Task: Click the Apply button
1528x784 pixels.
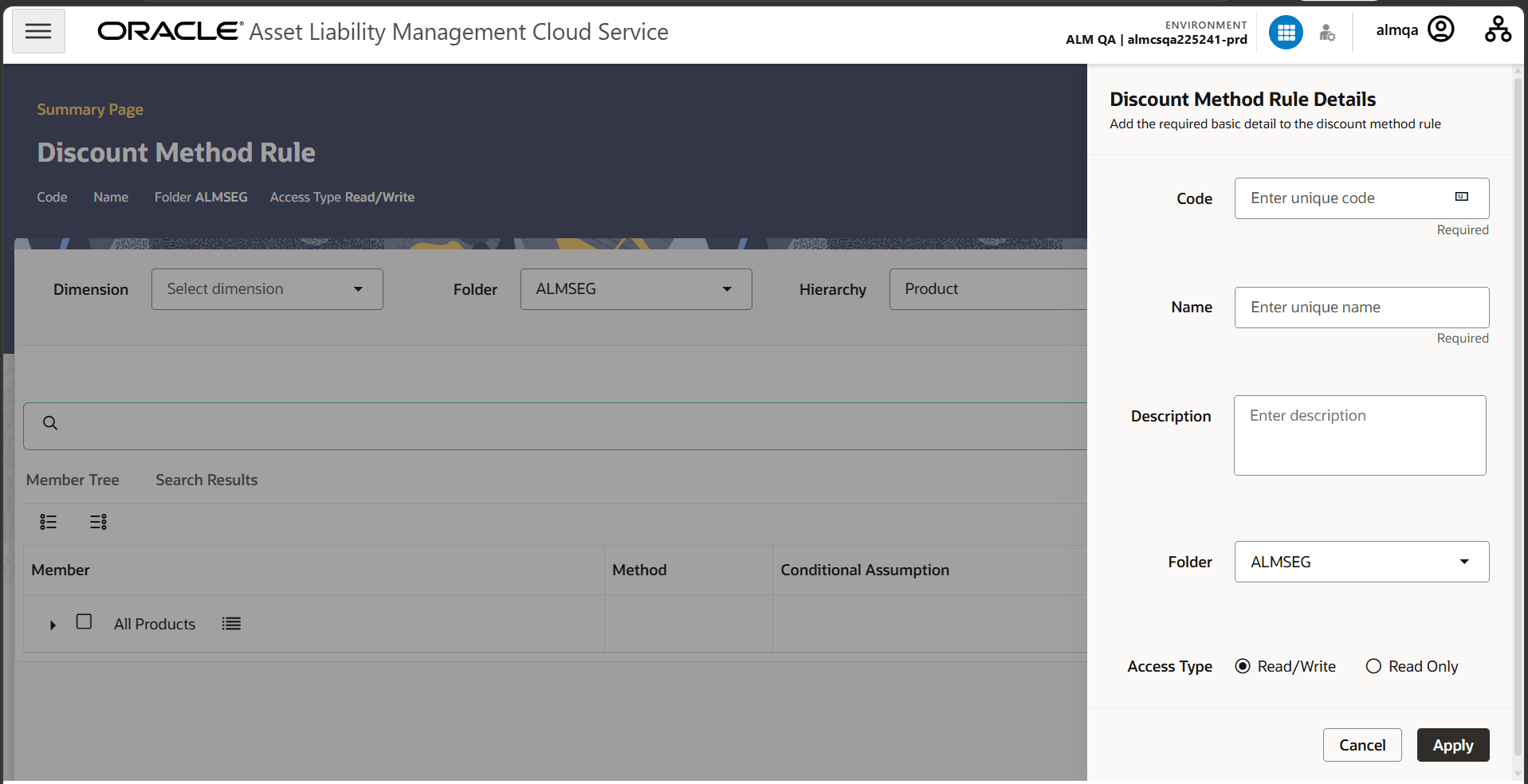Action: pyautogui.click(x=1453, y=745)
